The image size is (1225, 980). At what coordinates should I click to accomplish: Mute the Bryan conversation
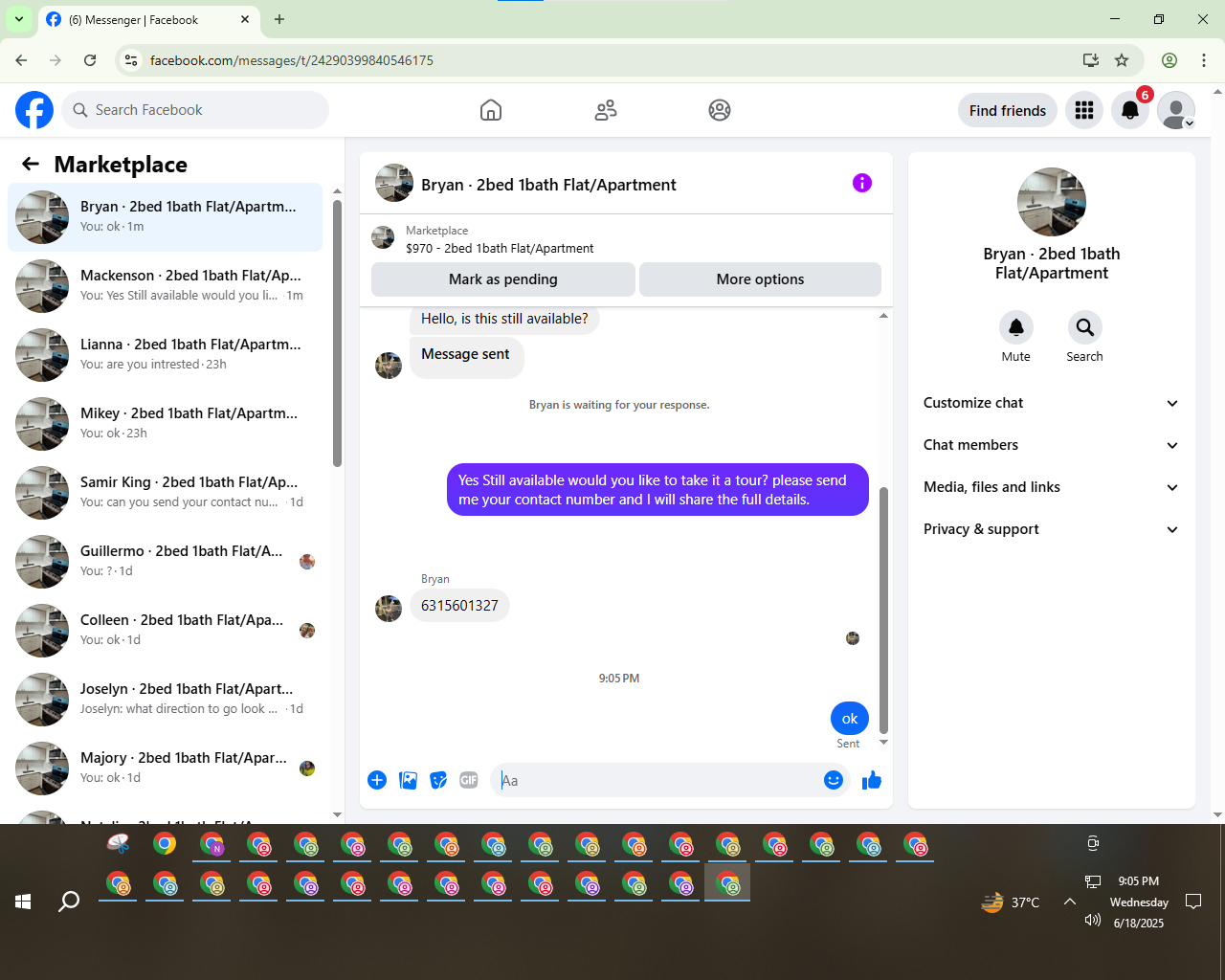1016,327
